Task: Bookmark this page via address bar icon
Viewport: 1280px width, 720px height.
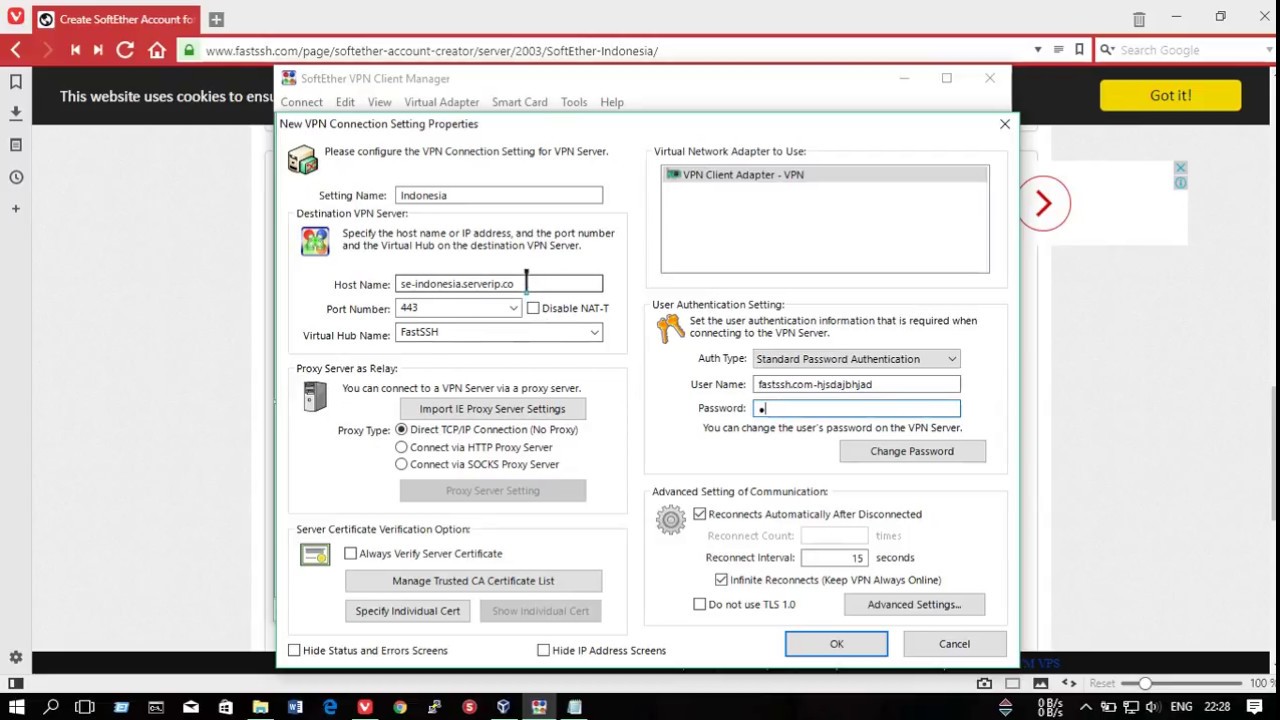Action: [x=1079, y=50]
